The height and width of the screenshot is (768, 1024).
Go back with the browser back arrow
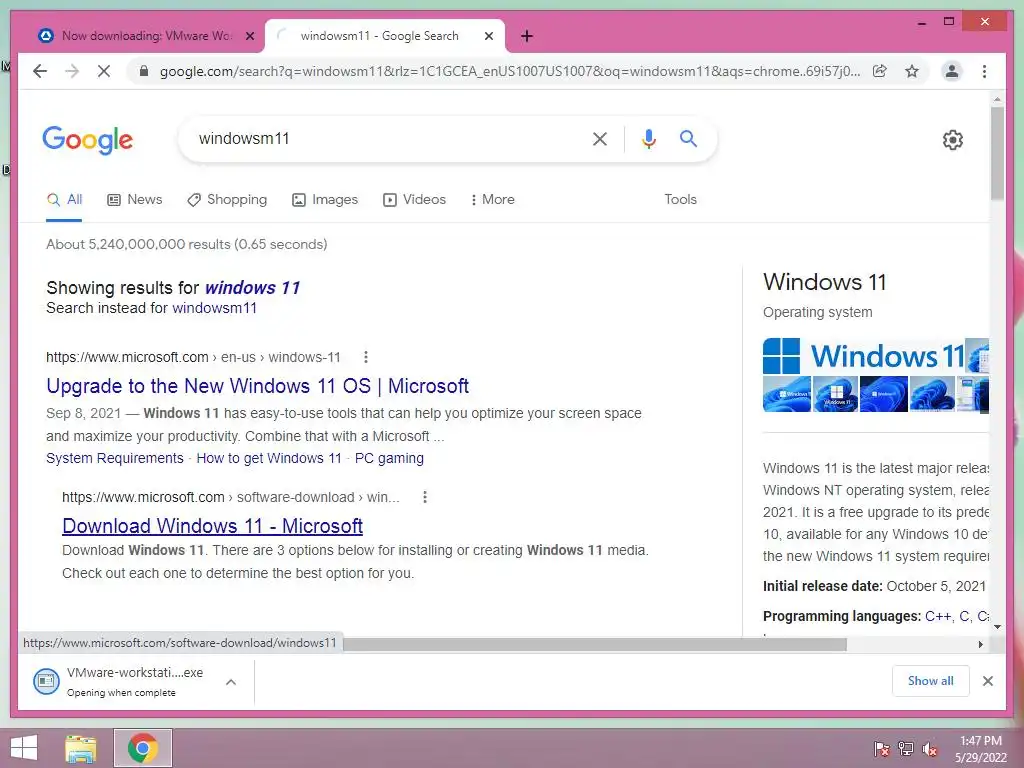40,71
